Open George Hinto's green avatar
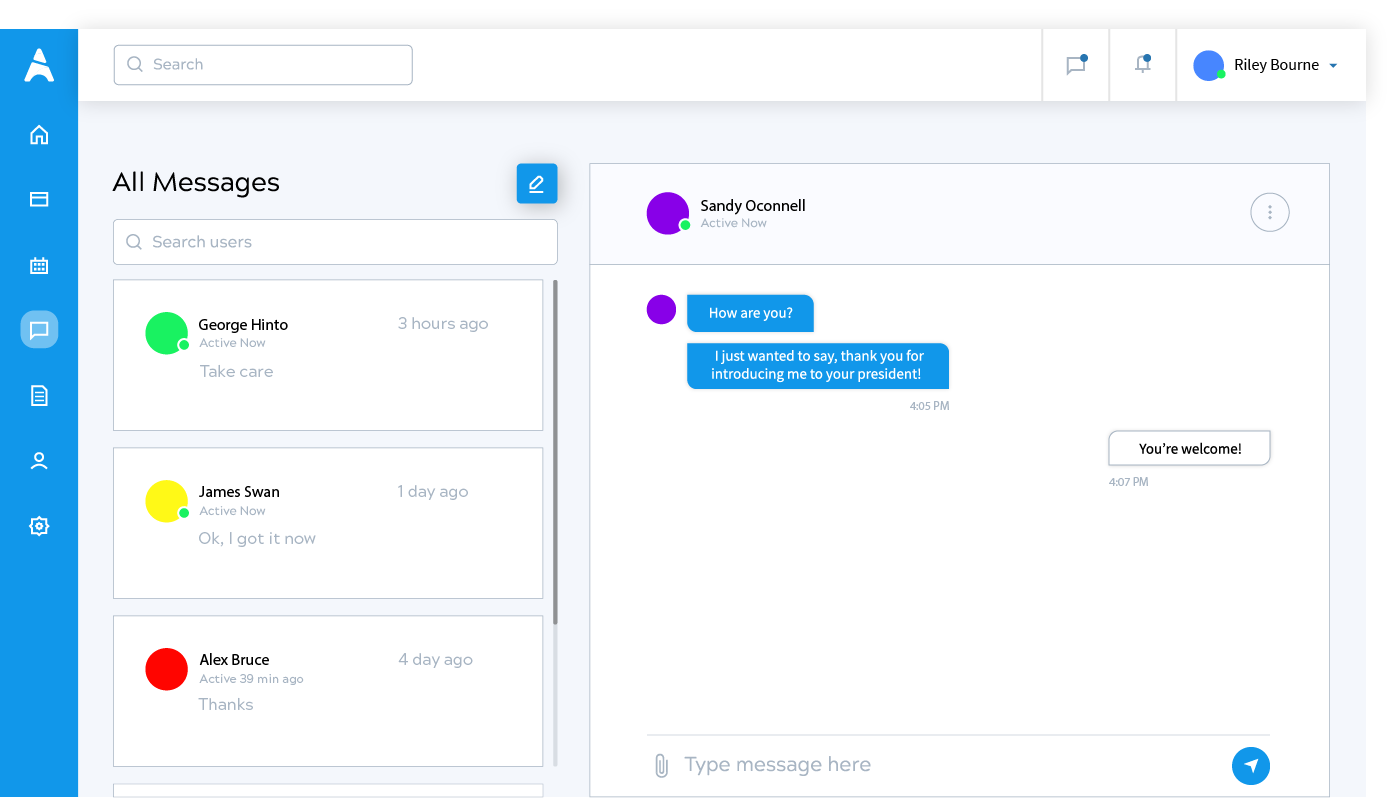The height and width of the screenshot is (798, 1396). tap(167, 333)
